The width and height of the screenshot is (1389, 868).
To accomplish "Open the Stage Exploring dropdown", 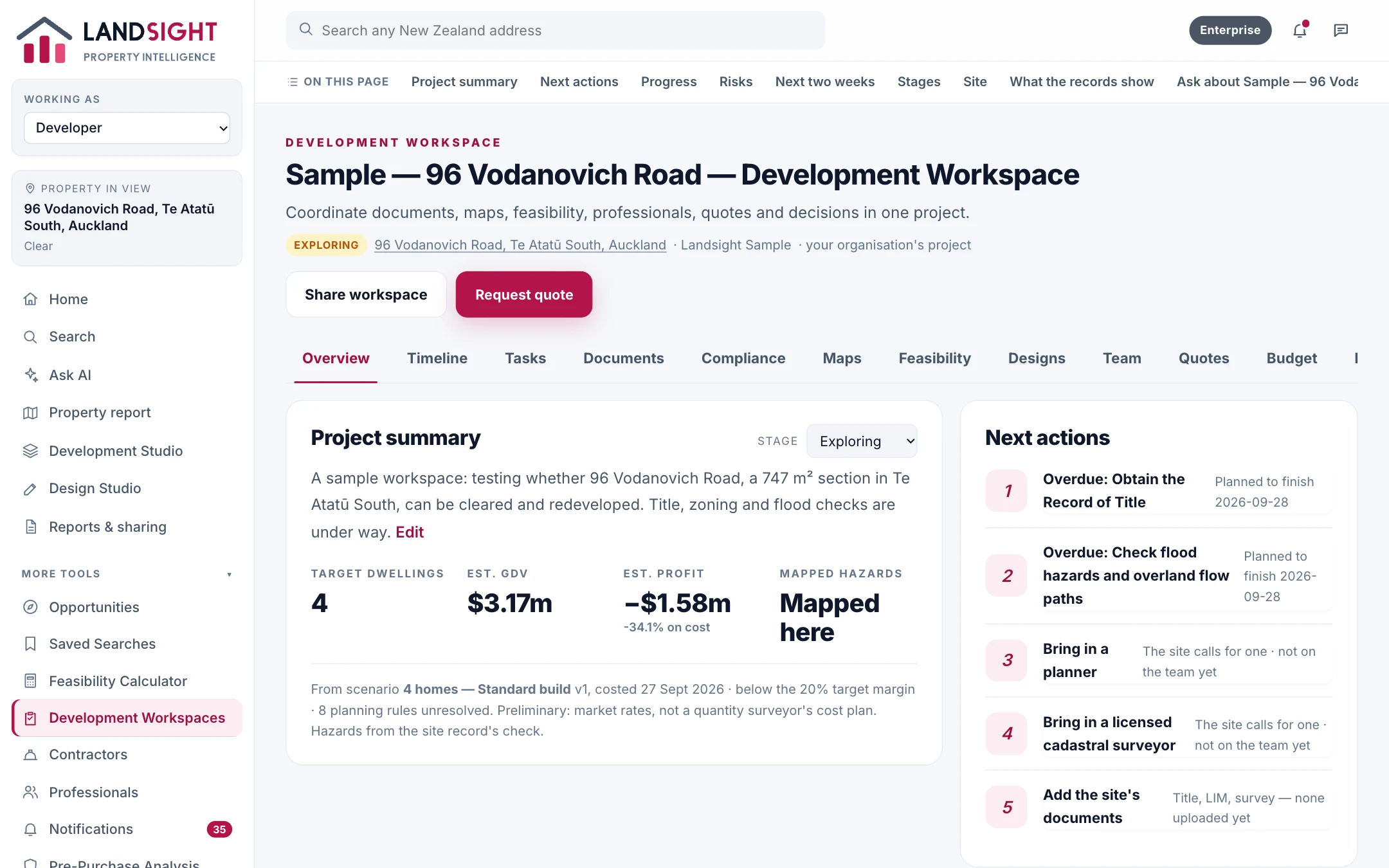I will (x=862, y=441).
